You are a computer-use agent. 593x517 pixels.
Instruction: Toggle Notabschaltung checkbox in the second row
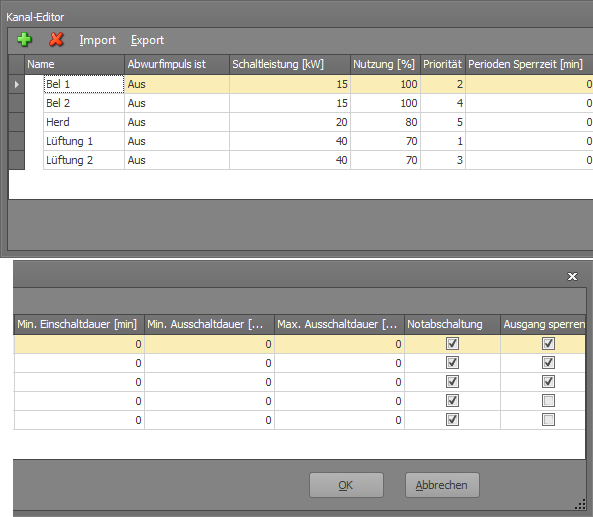point(452,363)
